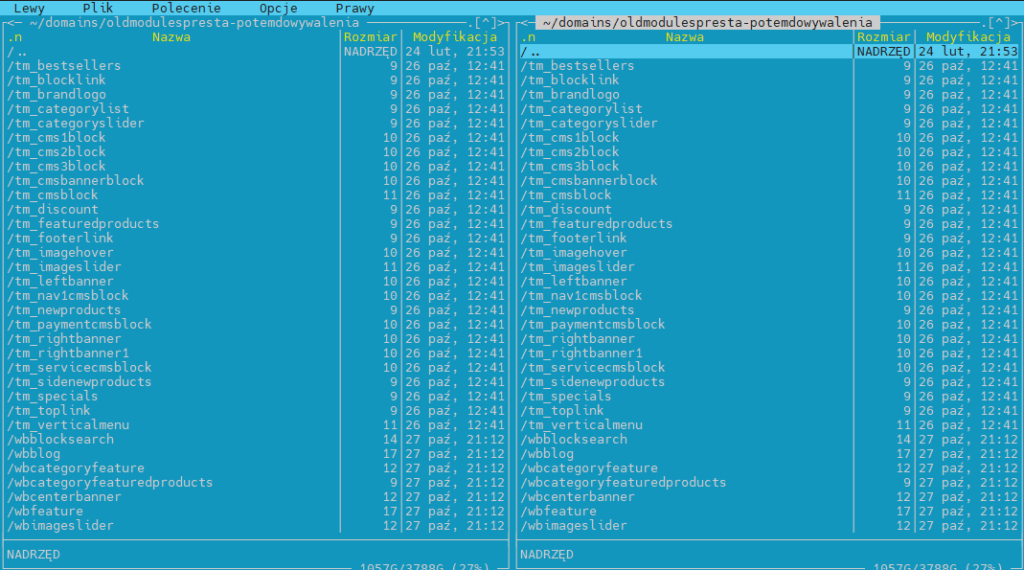Viewport: 1024px width, 570px height.
Task: Open right panel directory history caret
Action: click(999, 23)
